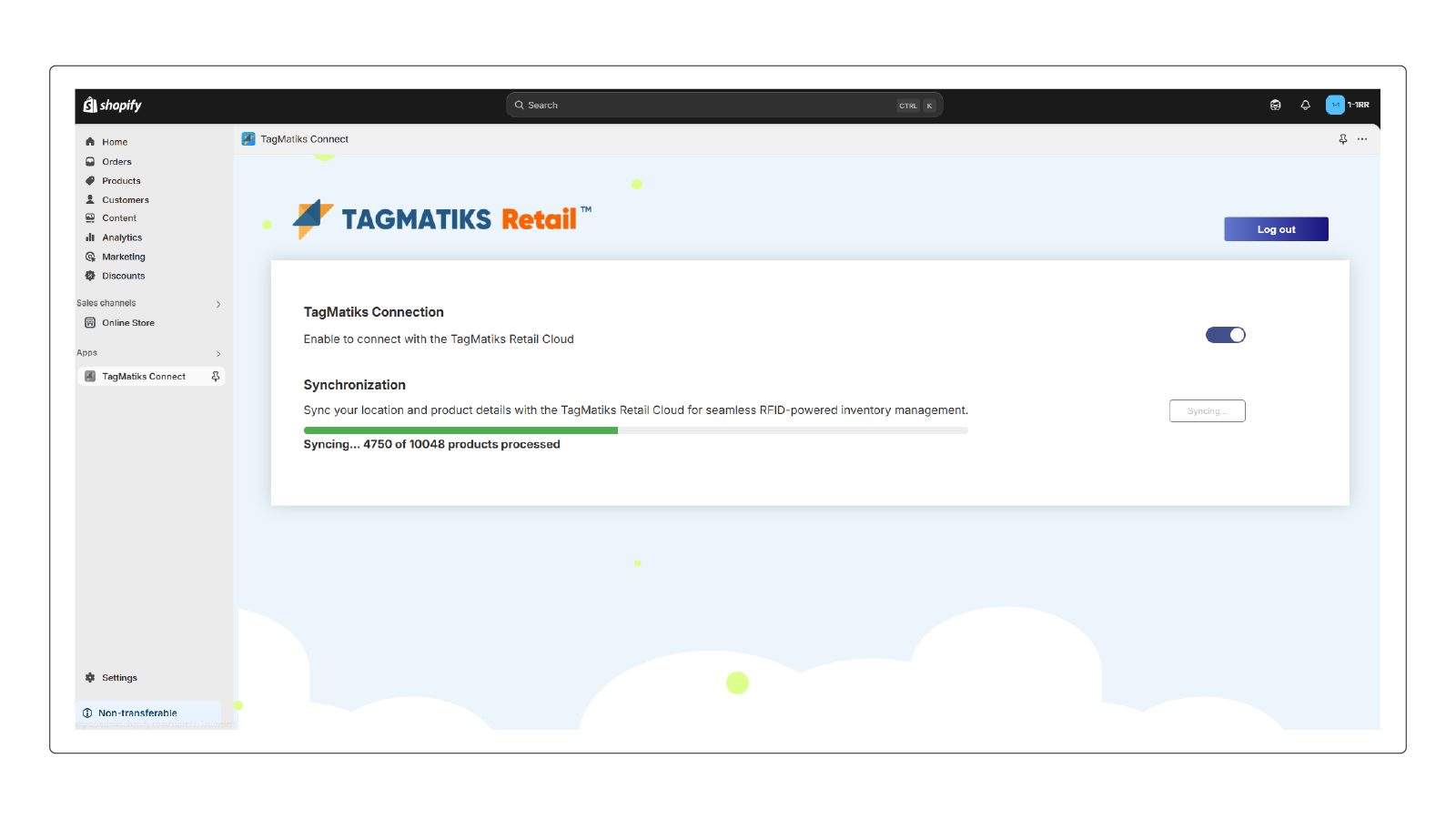Open the Home icon in sidebar
The width and height of the screenshot is (1456, 819).
point(90,142)
